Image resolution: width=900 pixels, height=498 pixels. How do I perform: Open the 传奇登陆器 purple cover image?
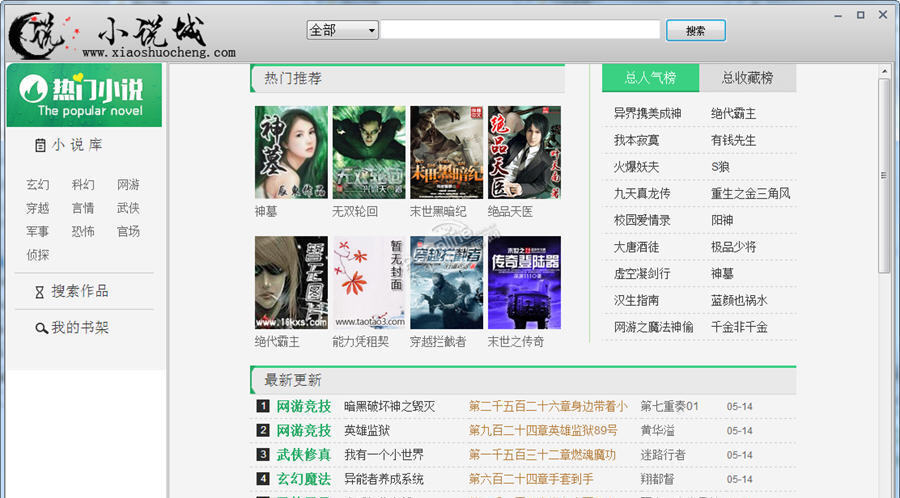coord(524,282)
